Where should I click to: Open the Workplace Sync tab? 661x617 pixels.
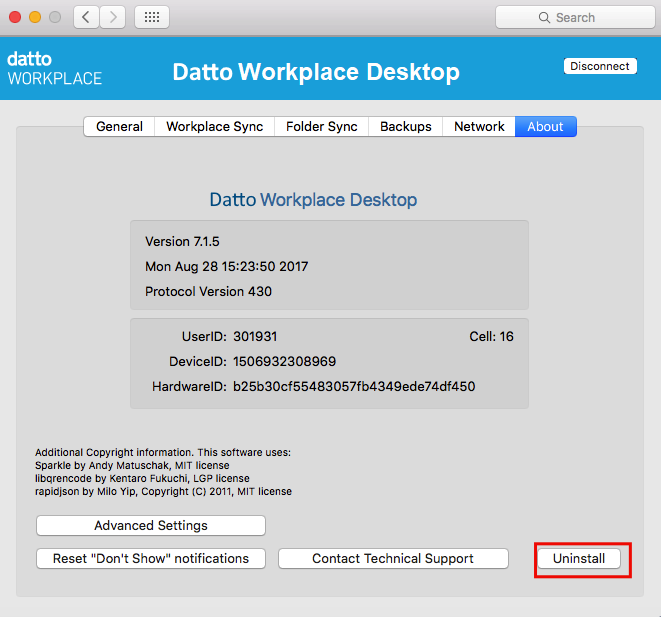214,127
